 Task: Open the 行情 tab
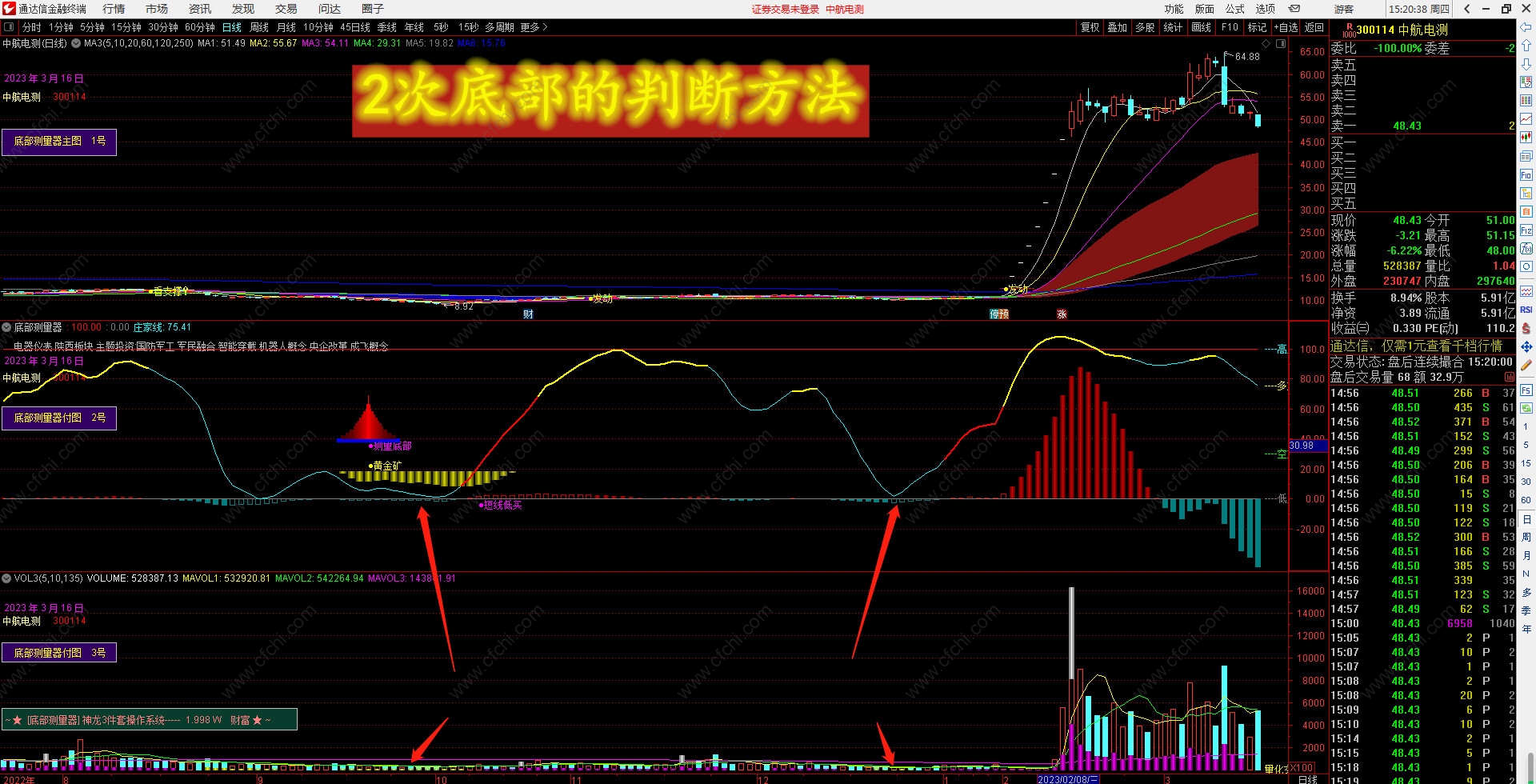[x=114, y=9]
